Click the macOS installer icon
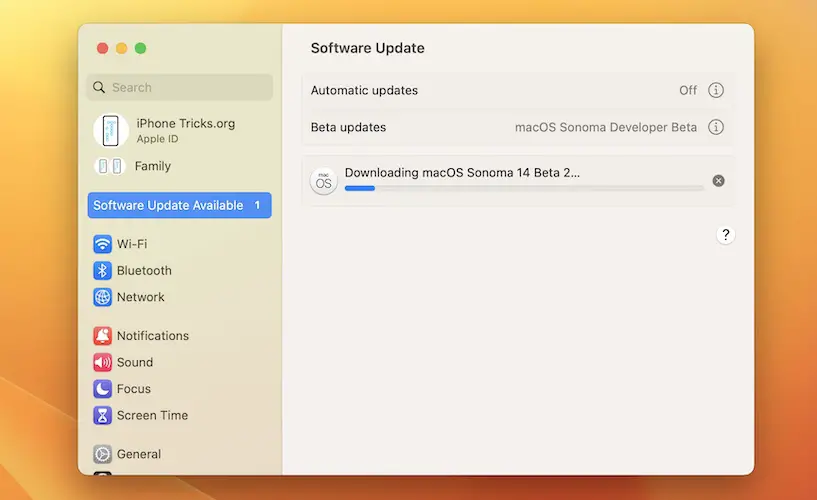Image resolution: width=817 pixels, height=500 pixels. (x=323, y=181)
